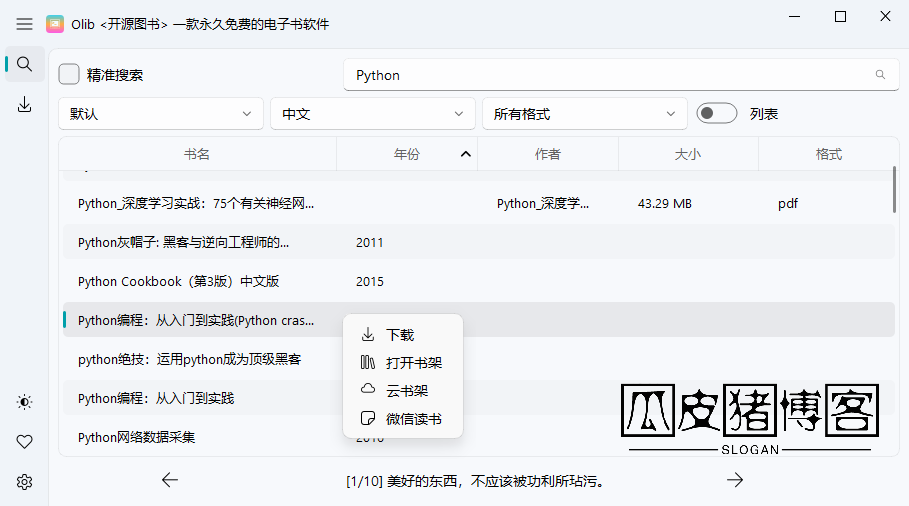Screen dimensions: 909x506
Task: Open the 所有格式 format dropdown
Action: tap(585, 114)
